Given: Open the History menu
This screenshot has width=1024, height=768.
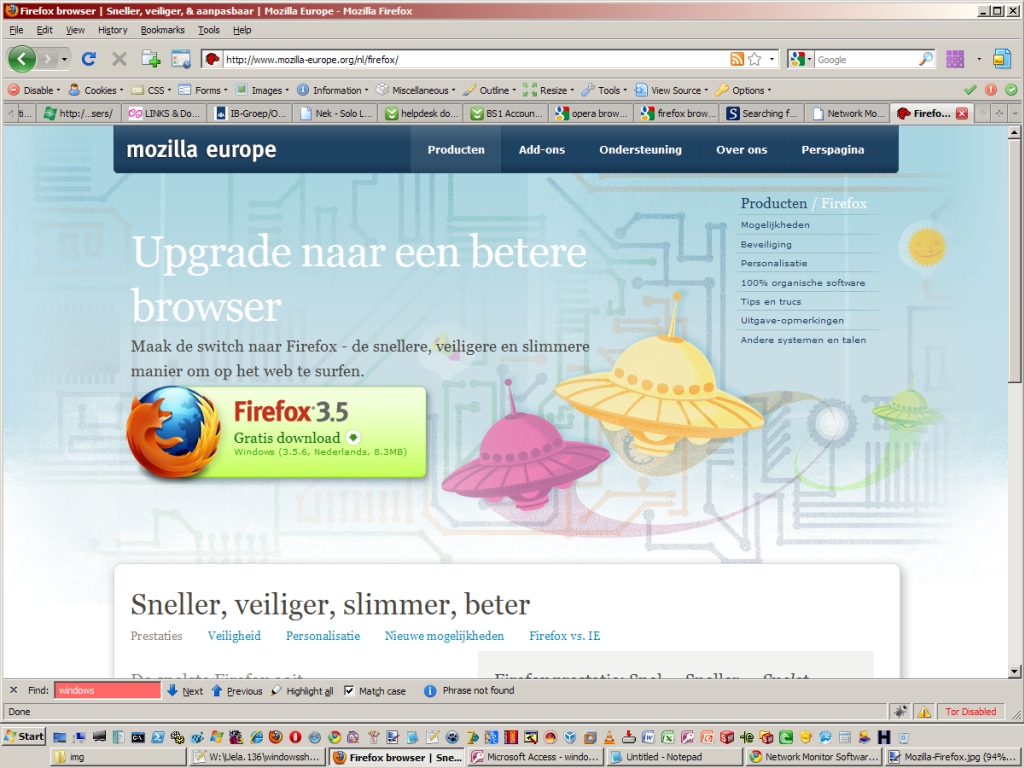Looking at the screenshot, I should (x=112, y=30).
